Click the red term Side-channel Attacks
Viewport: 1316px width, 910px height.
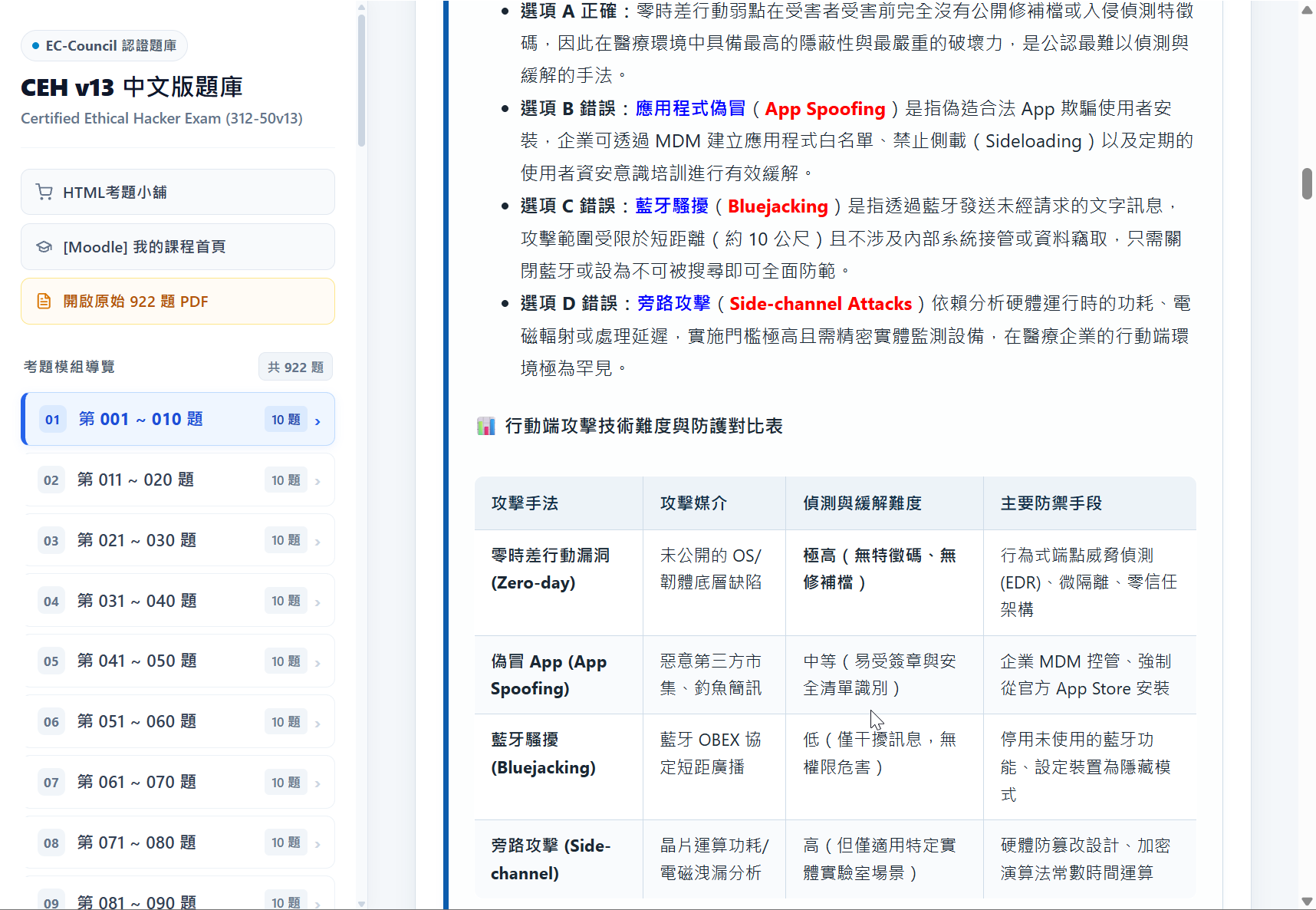coord(821,304)
